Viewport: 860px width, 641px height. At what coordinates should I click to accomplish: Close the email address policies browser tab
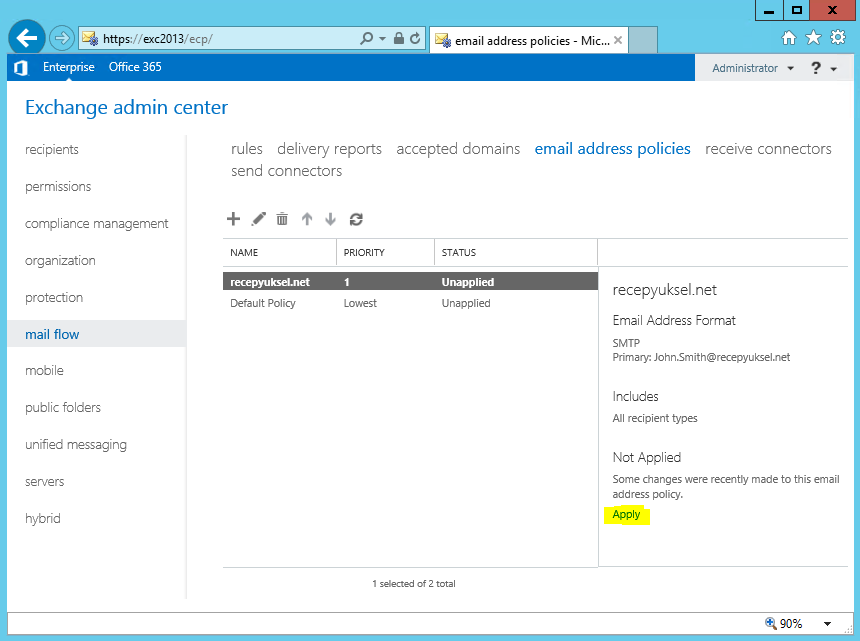point(618,40)
